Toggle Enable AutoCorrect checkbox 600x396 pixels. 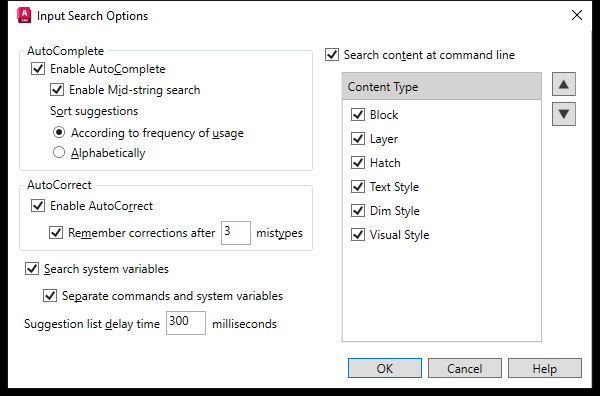click(38, 205)
